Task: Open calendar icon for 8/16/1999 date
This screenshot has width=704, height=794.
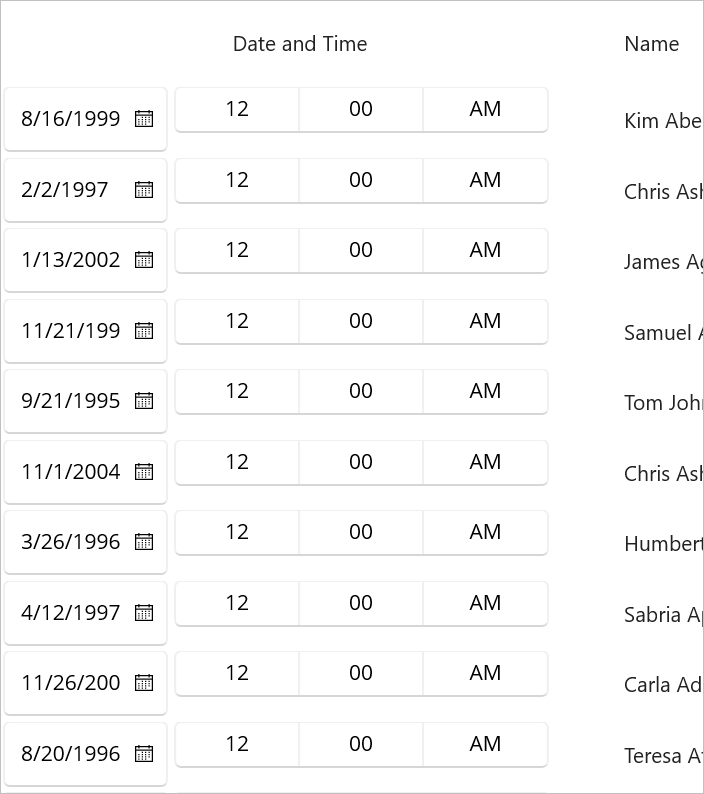Action: 144,118
